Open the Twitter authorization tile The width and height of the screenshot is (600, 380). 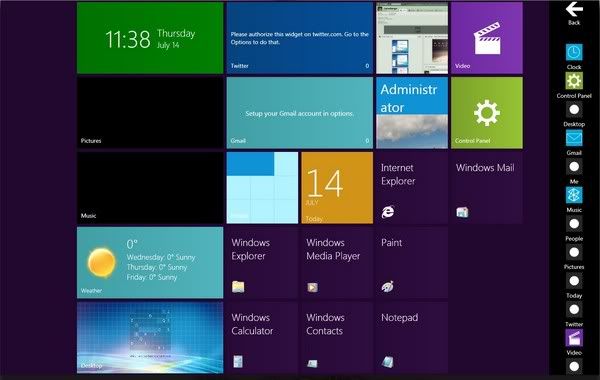point(300,38)
